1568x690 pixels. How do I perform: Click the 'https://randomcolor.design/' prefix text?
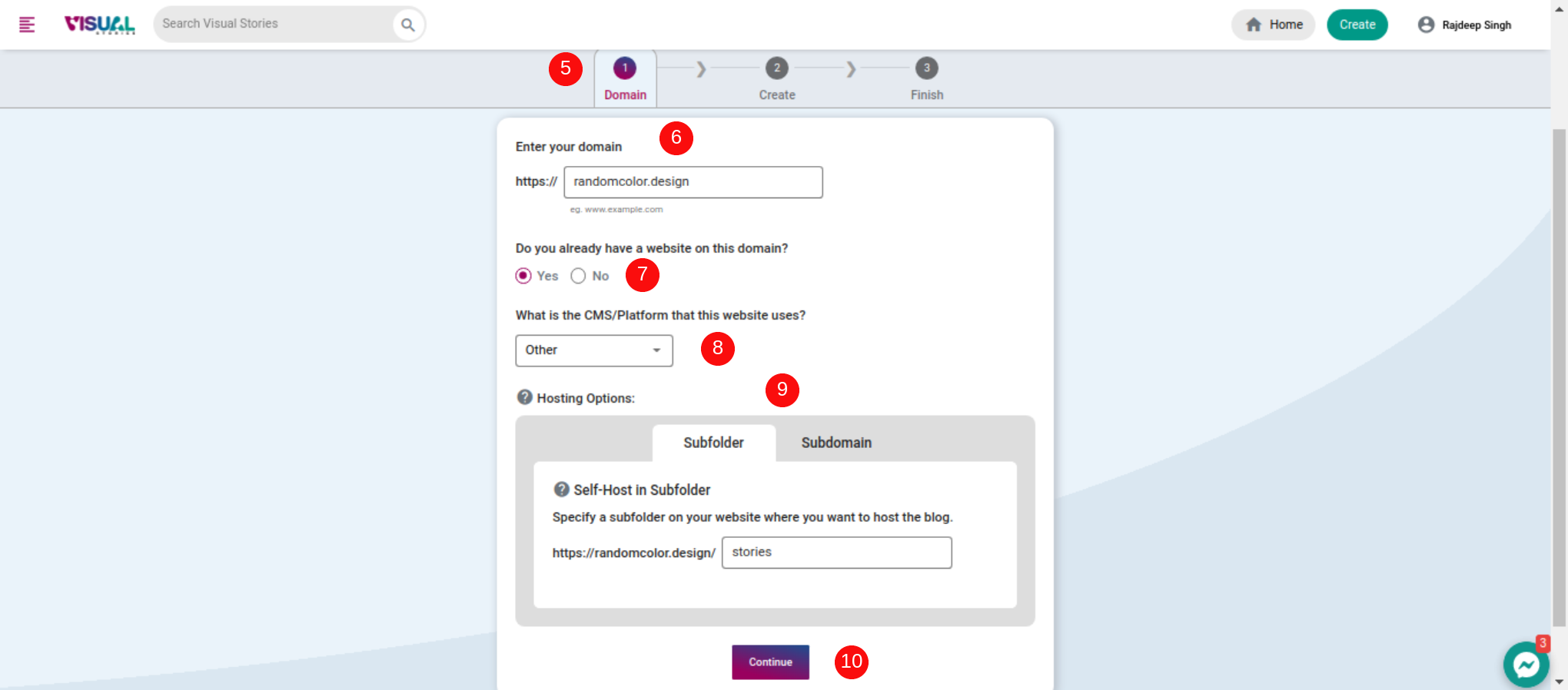(634, 553)
